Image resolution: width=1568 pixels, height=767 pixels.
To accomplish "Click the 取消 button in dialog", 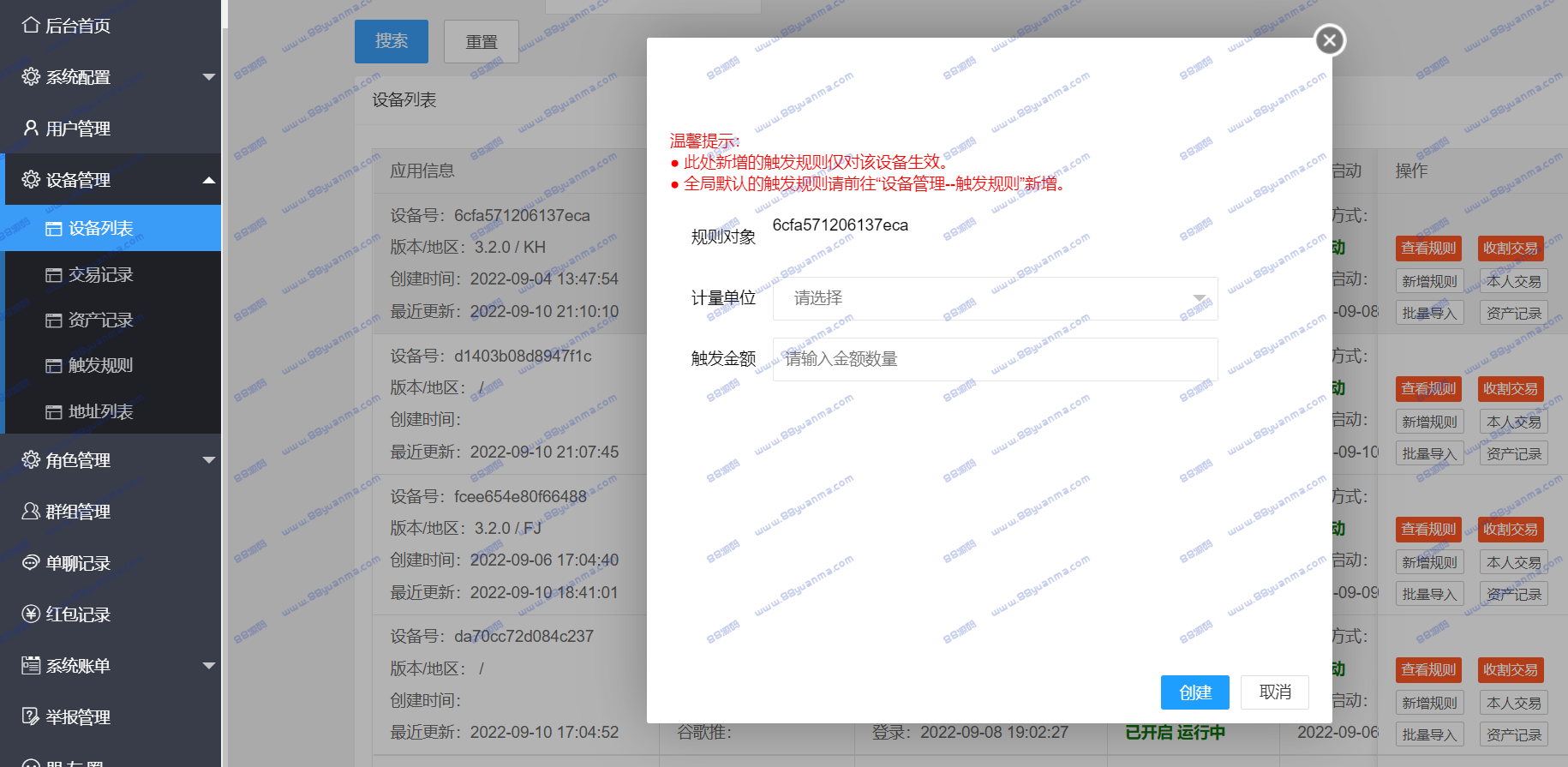I will tap(1275, 692).
